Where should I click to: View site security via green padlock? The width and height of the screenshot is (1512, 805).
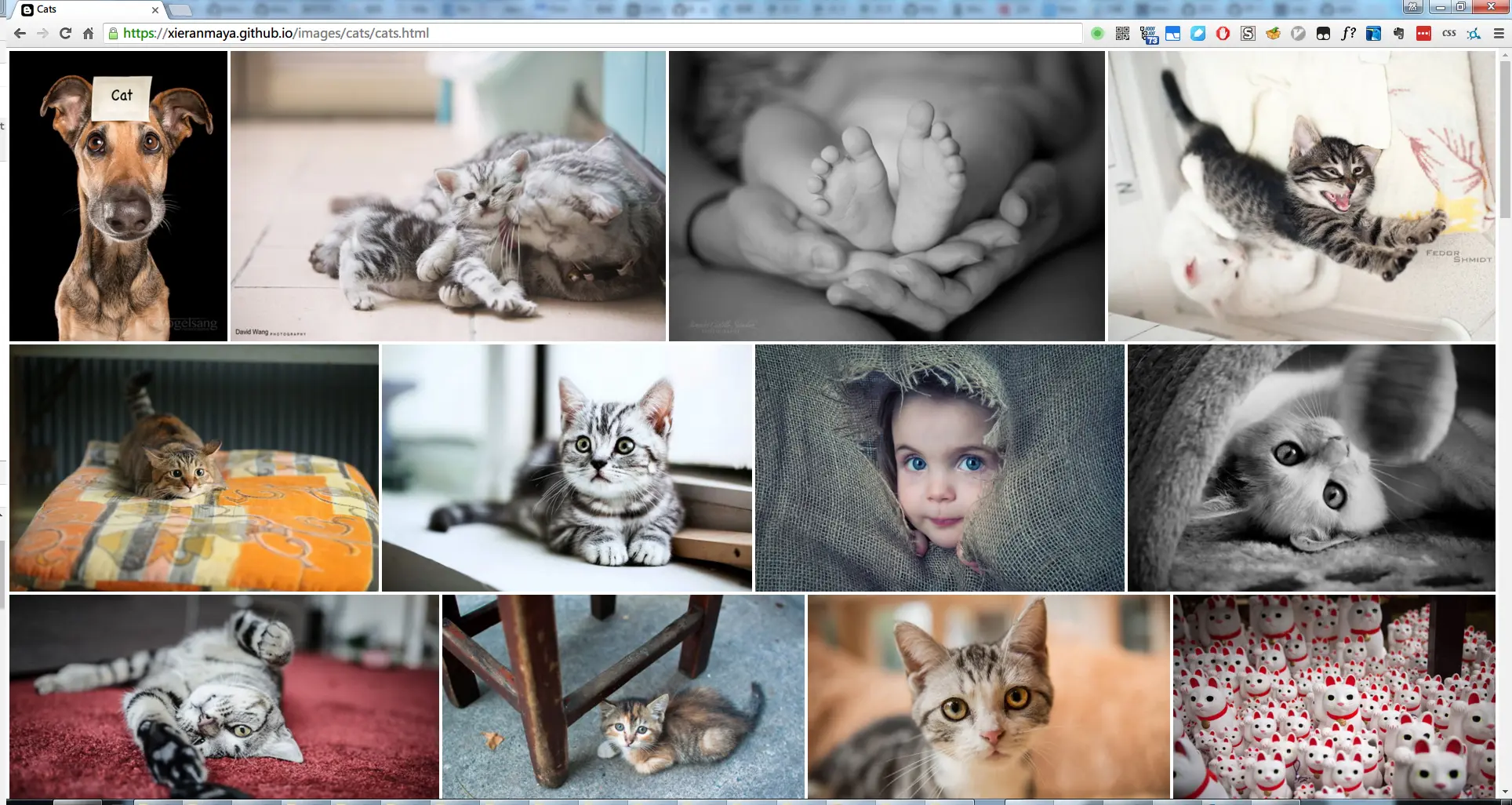114,34
